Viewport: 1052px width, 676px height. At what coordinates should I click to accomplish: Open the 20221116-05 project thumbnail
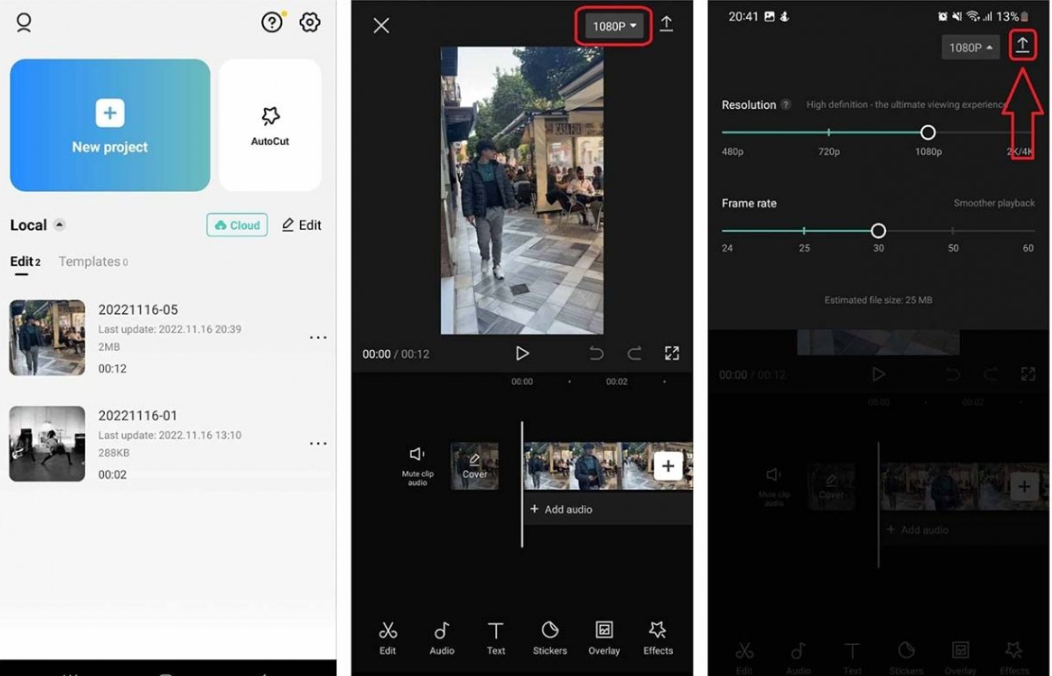[x=47, y=337]
